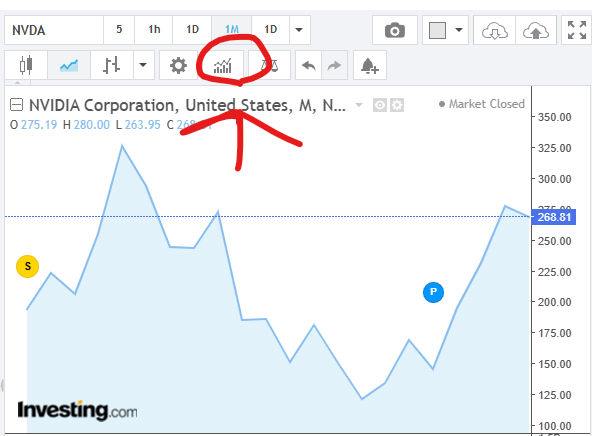Open series settings gear in legend
592x436 pixels.
pyautogui.click(x=397, y=105)
